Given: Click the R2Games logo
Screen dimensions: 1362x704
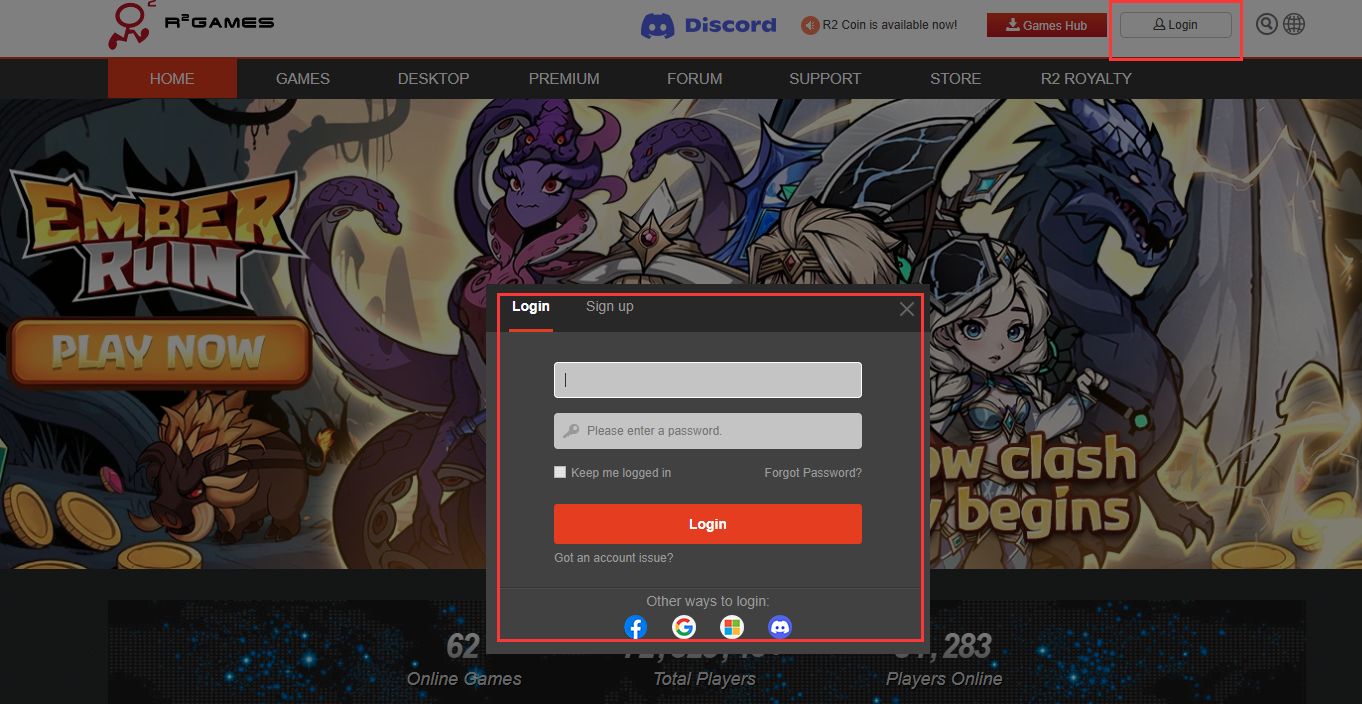Looking at the screenshot, I should tap(190, 25).
